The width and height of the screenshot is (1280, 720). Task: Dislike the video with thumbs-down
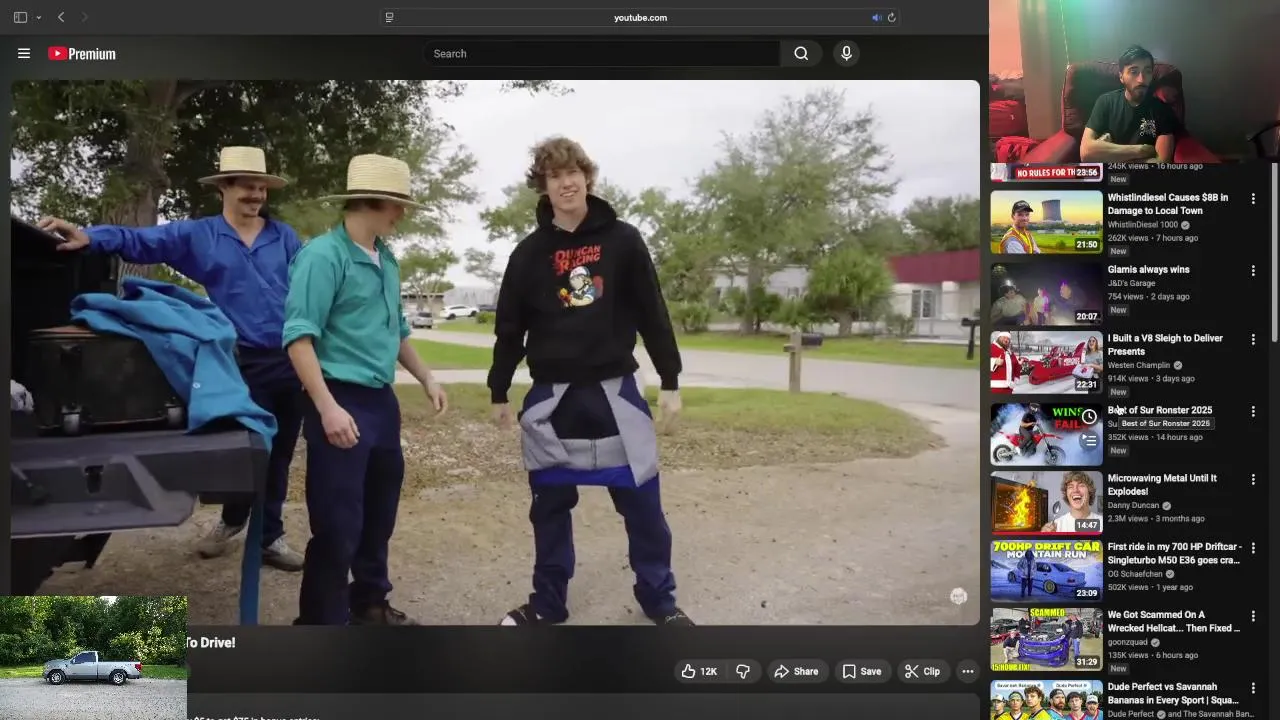tap(743, 672)
